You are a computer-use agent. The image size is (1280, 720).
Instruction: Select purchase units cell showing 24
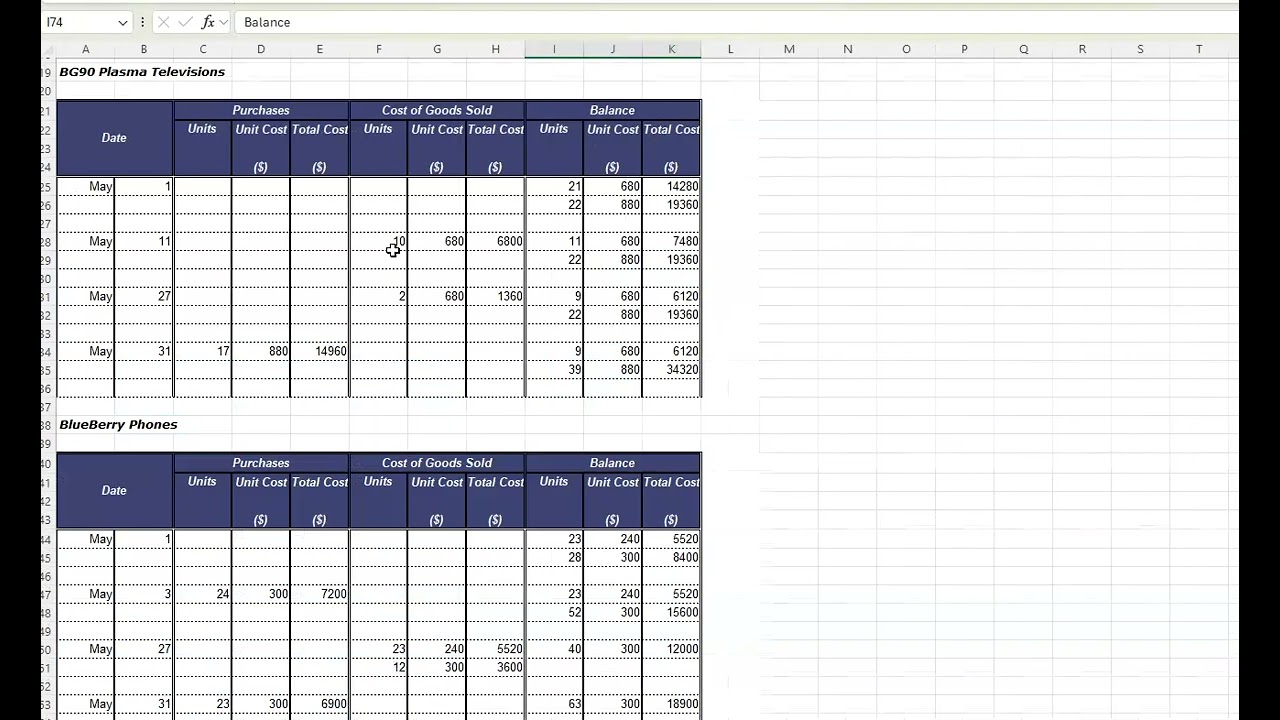[203, 595]
